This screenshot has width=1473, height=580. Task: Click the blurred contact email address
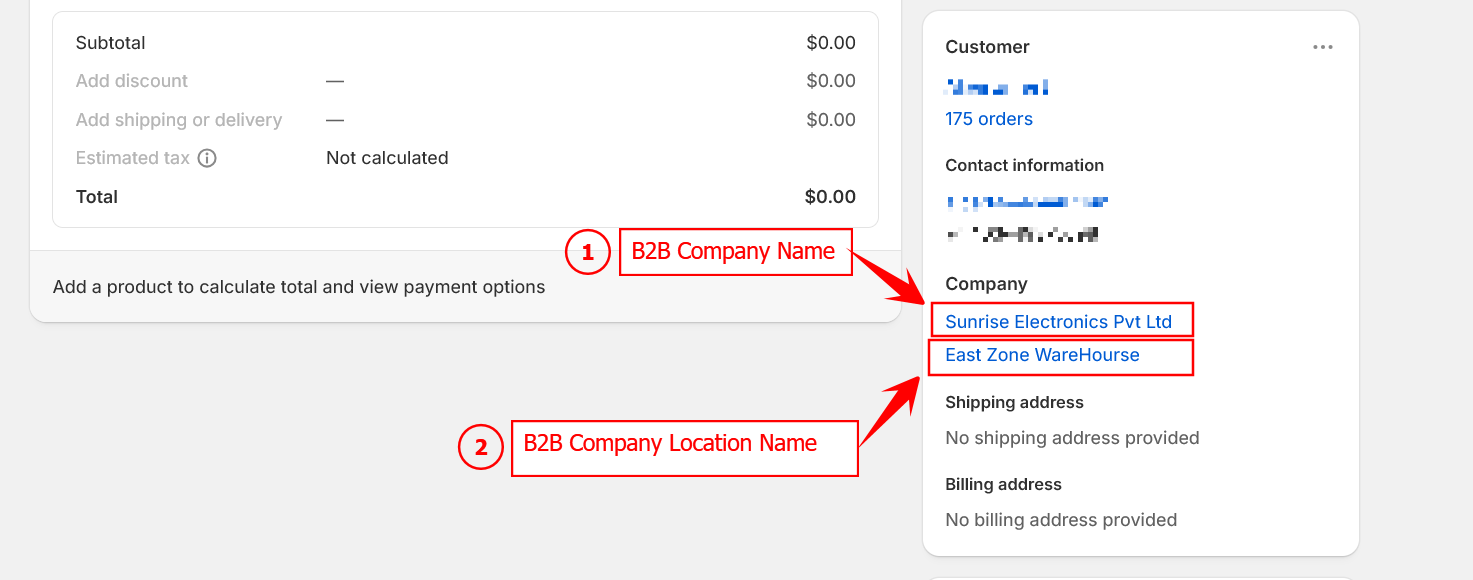[1027, 202]
